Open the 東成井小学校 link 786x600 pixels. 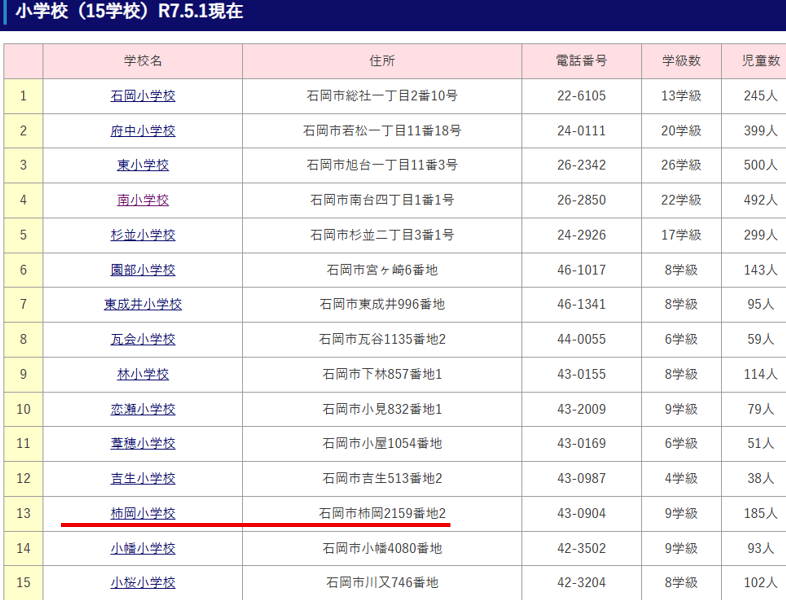point(143,304)
